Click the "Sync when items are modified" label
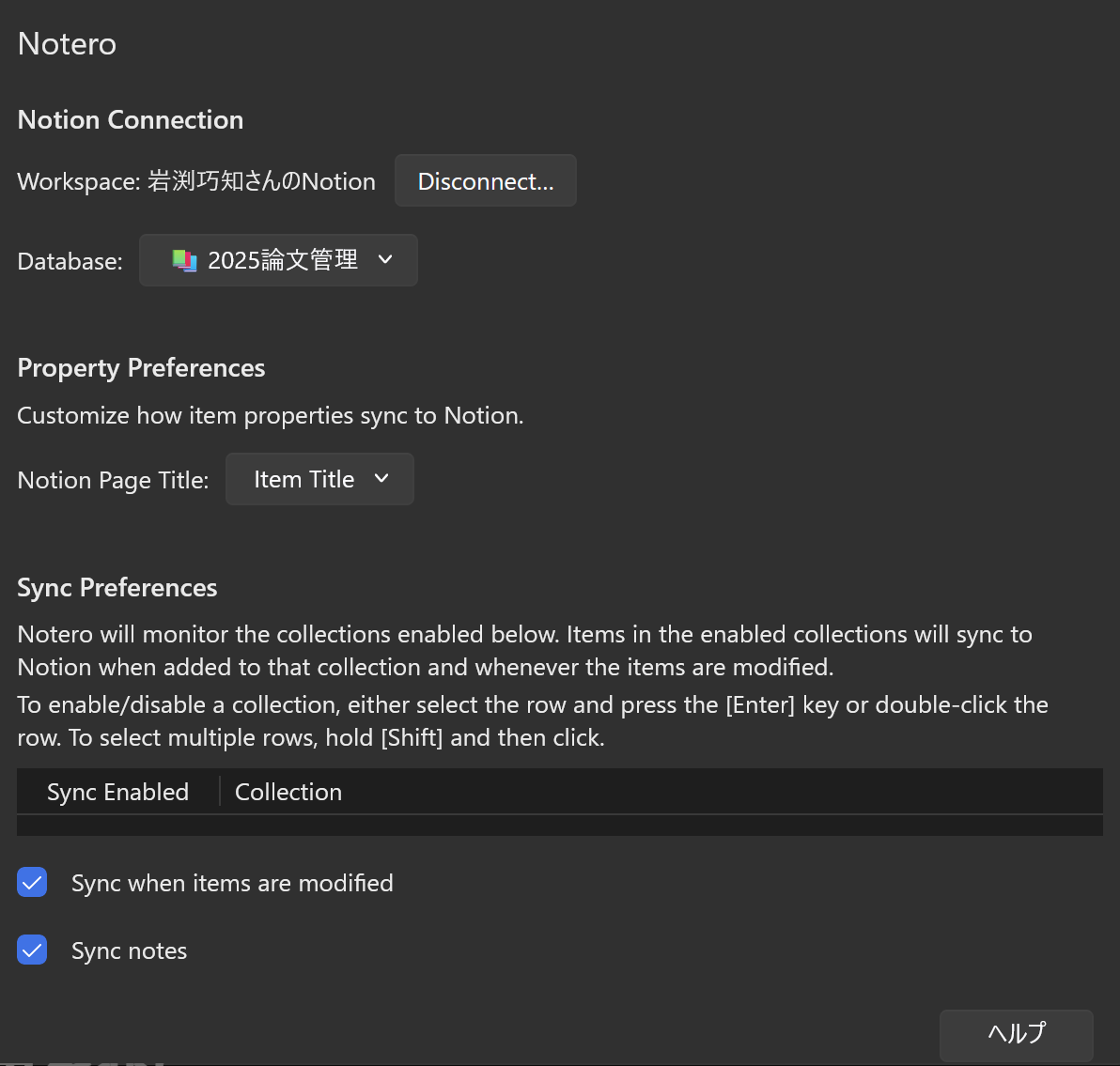 point(232,884)
